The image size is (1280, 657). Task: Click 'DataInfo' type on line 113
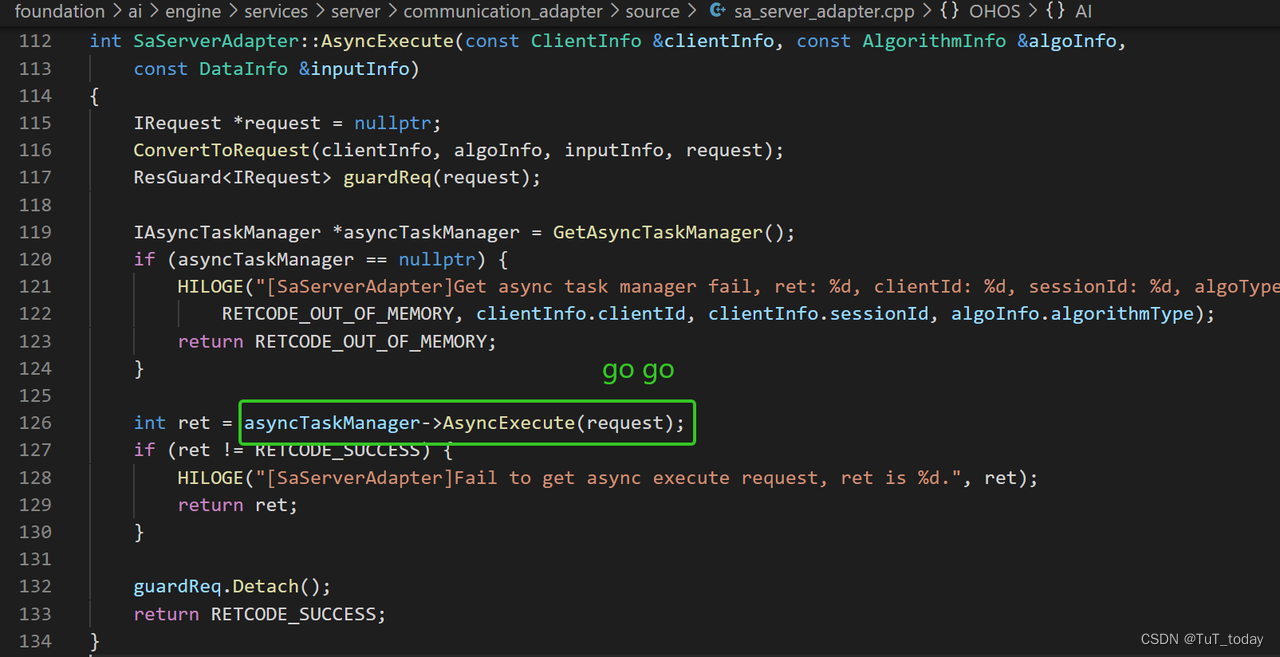coord(243,69)
